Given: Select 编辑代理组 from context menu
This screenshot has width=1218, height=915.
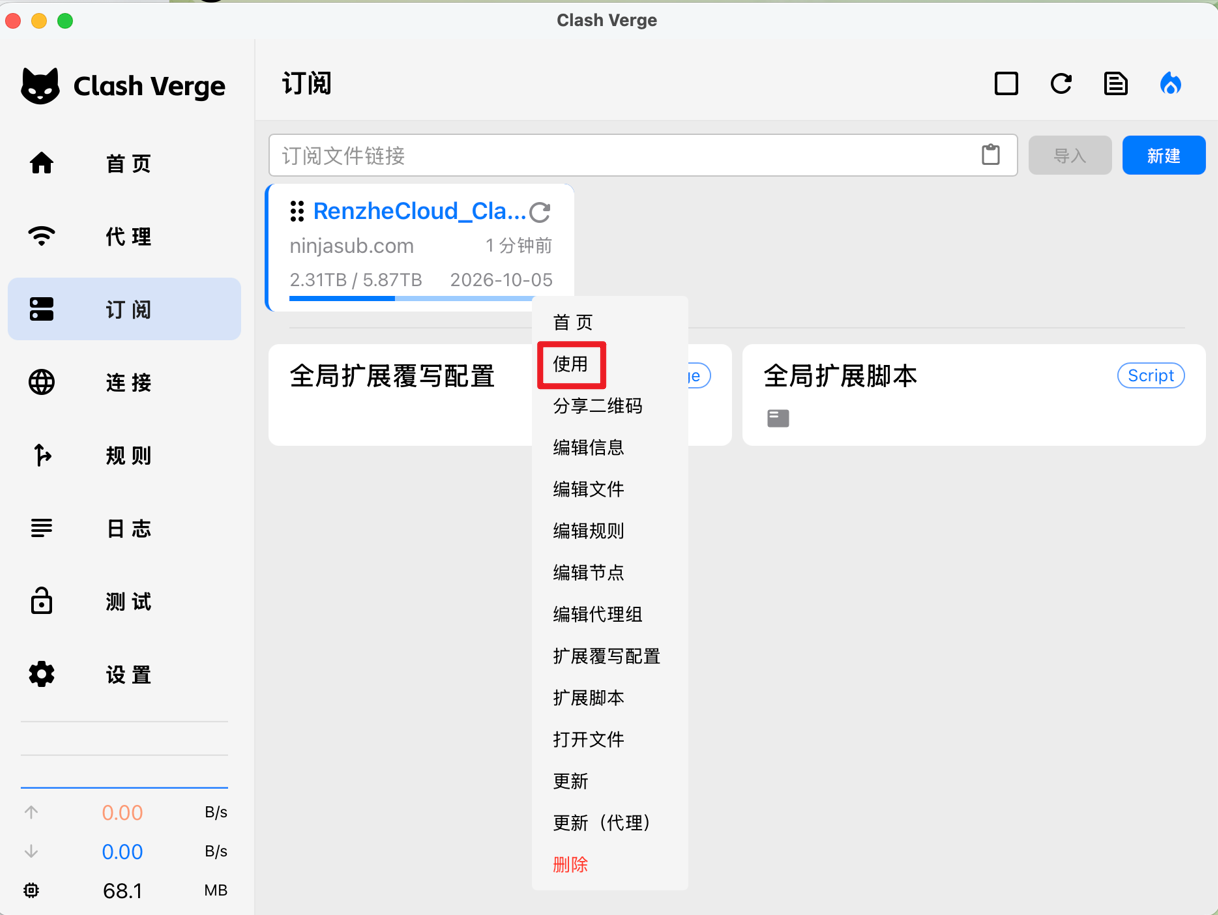Looking at the screenshot, I should 610,614.
